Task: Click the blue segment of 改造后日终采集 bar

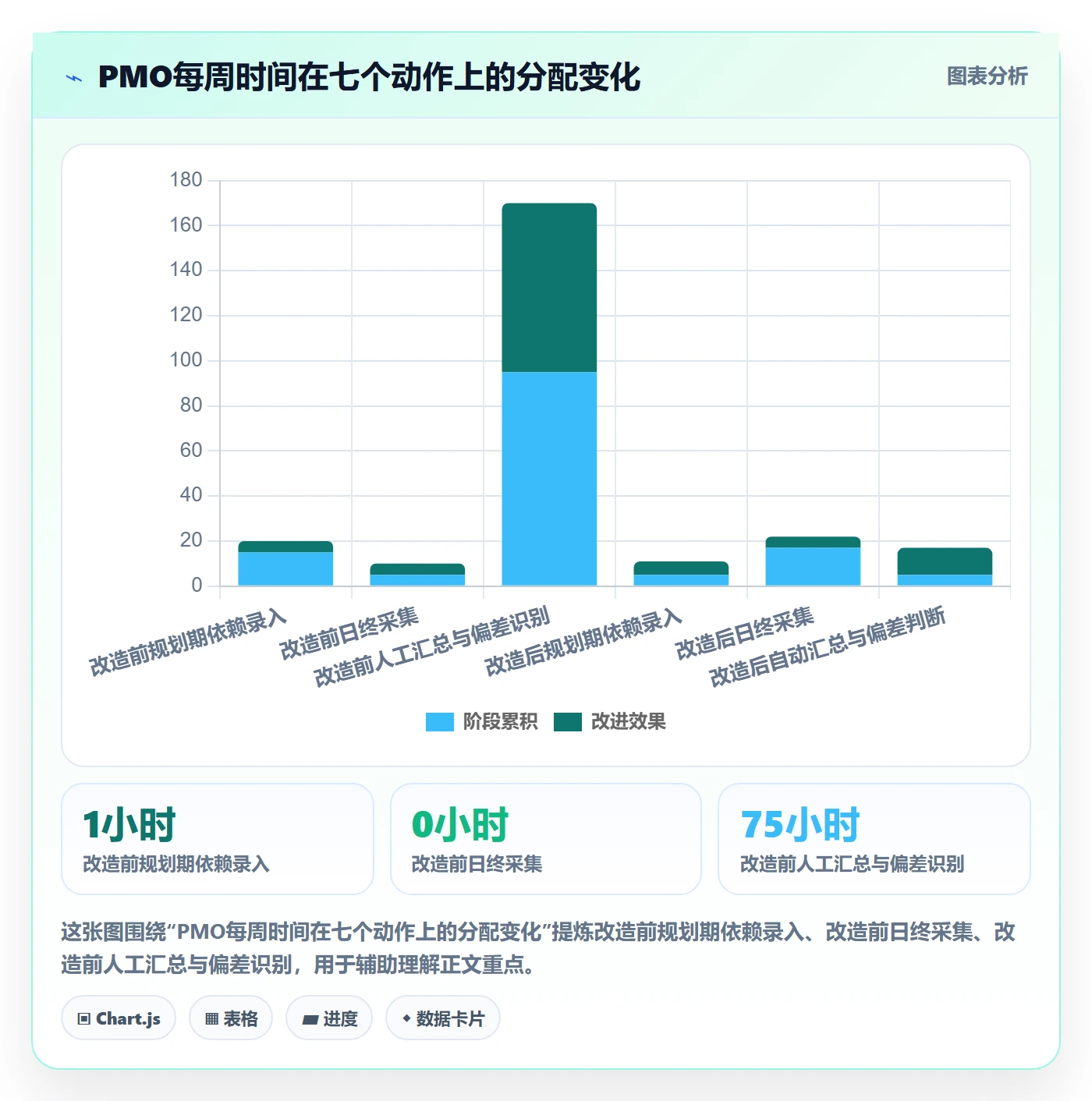Action: (813, 566)
